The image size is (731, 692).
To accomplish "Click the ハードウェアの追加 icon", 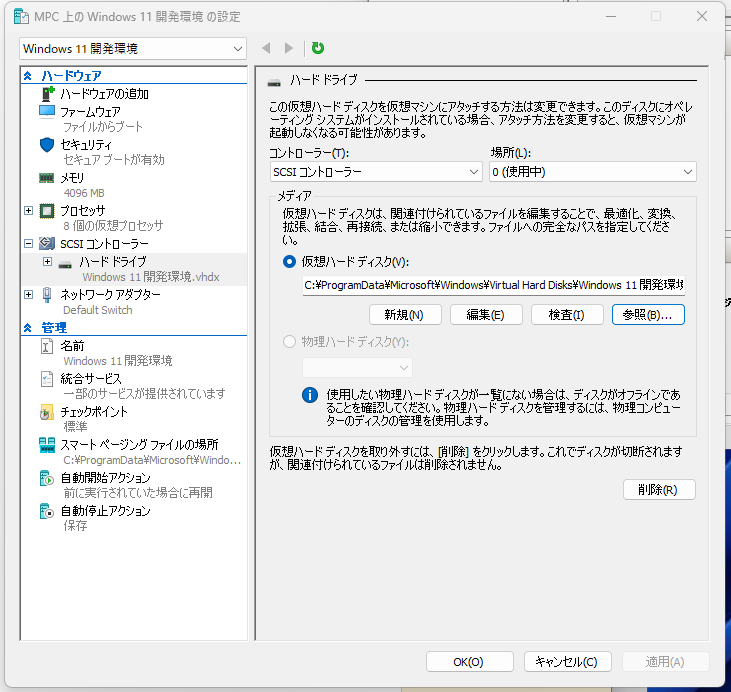I will tap(48, 94).
